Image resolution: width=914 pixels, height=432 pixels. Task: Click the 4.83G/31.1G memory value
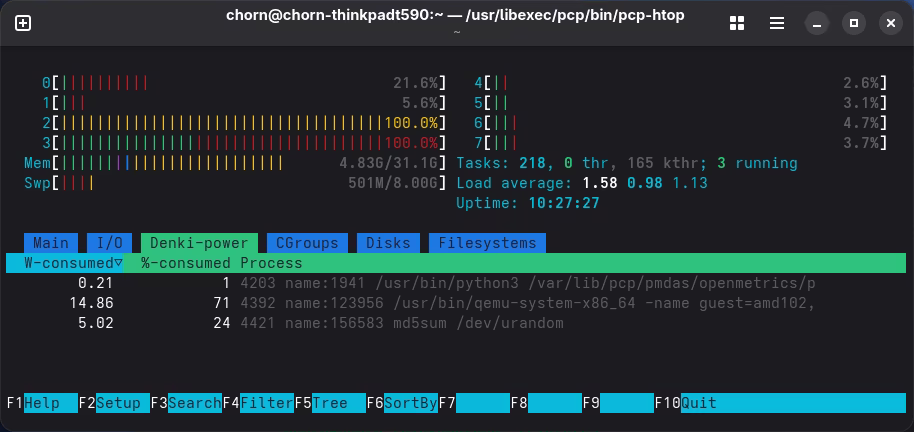388,163
